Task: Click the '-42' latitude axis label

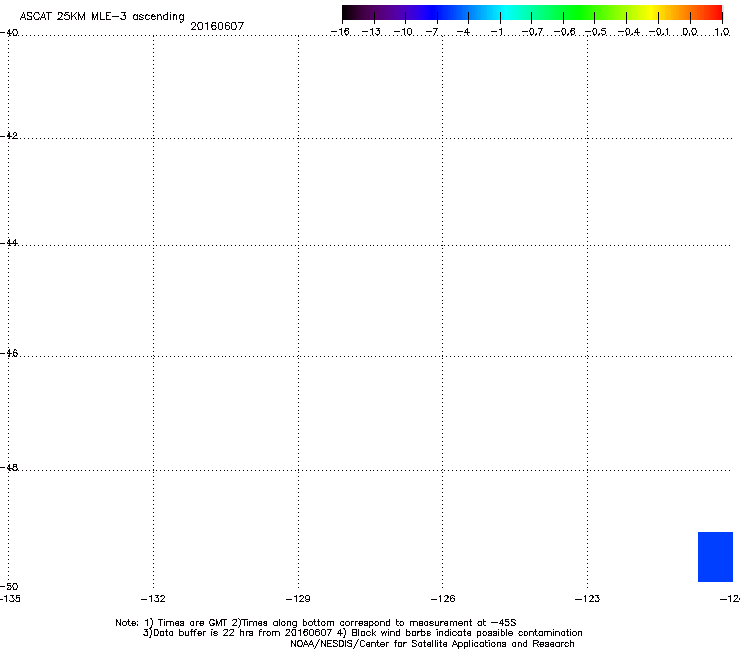Action: pos(9,135)
